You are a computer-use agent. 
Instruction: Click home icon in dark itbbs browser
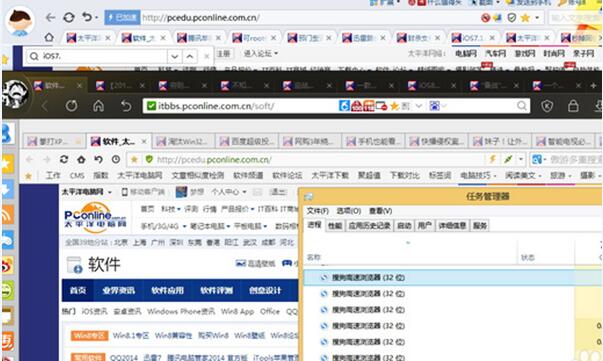click(99, 106)
